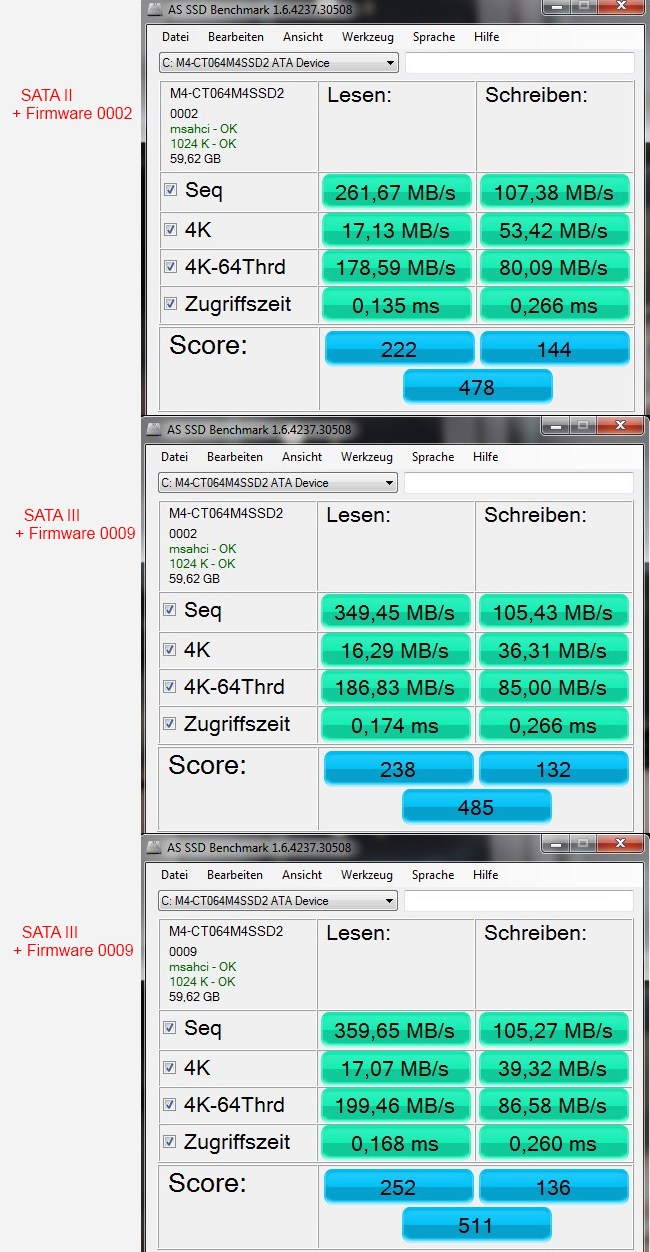The image size is (650, 1252).
Task: Open Hilfe menu in the 485-score window
Action: pyautogui.click(x=486, y=457)
